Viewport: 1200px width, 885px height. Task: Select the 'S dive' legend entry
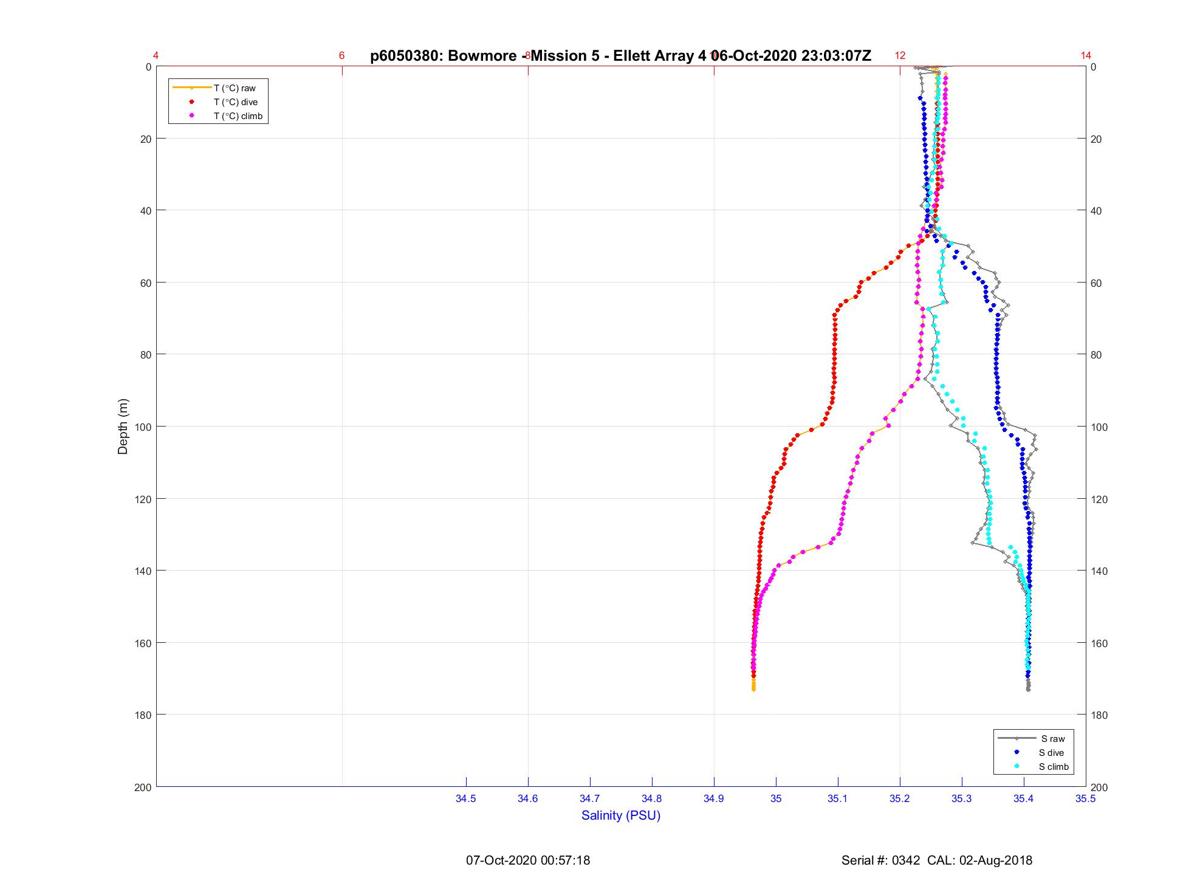[1053, 752]
